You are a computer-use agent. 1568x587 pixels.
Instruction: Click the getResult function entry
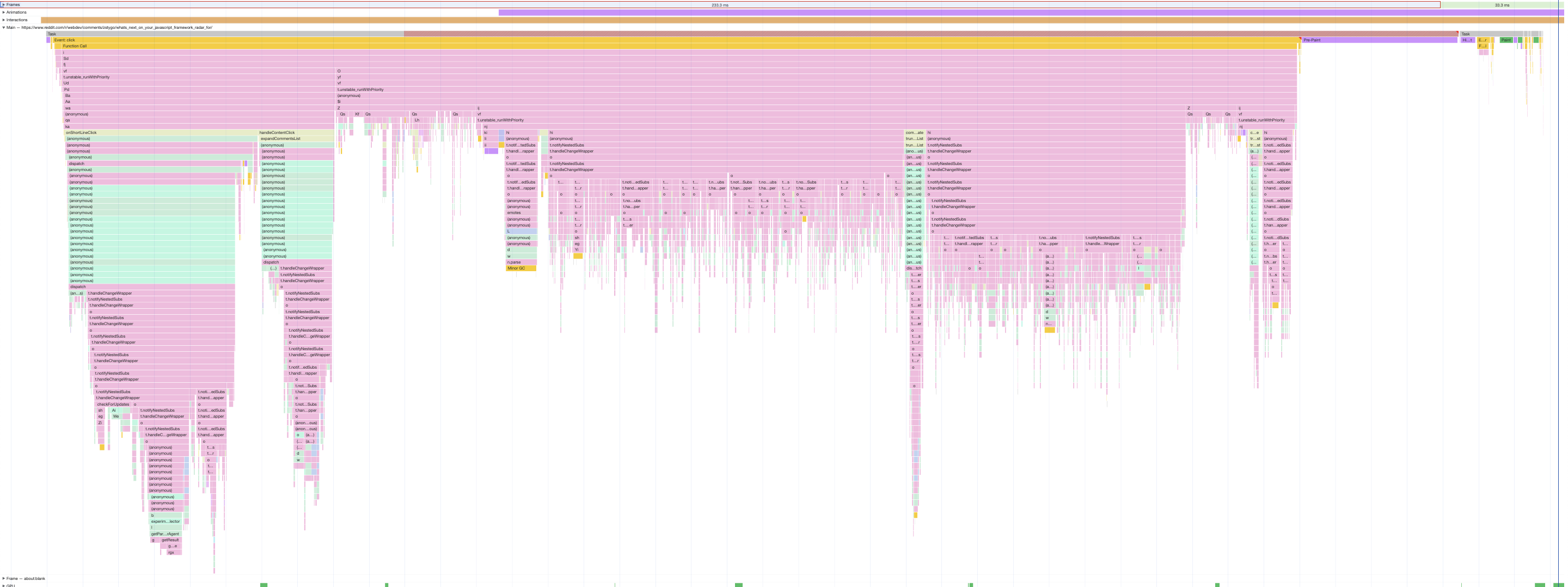pyautogui.click(x=170, y=540)
